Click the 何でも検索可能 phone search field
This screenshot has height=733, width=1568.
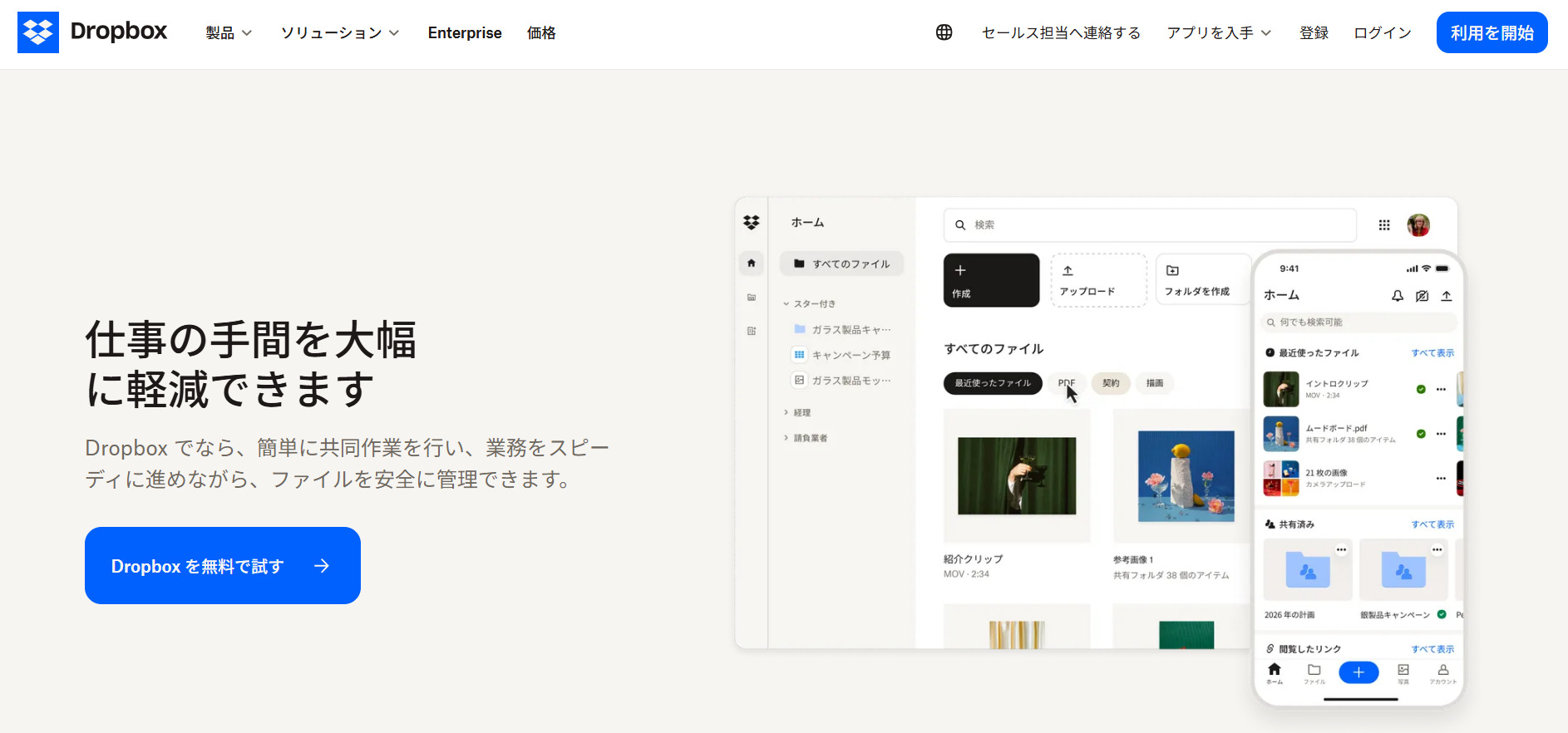coord(1359,322)
